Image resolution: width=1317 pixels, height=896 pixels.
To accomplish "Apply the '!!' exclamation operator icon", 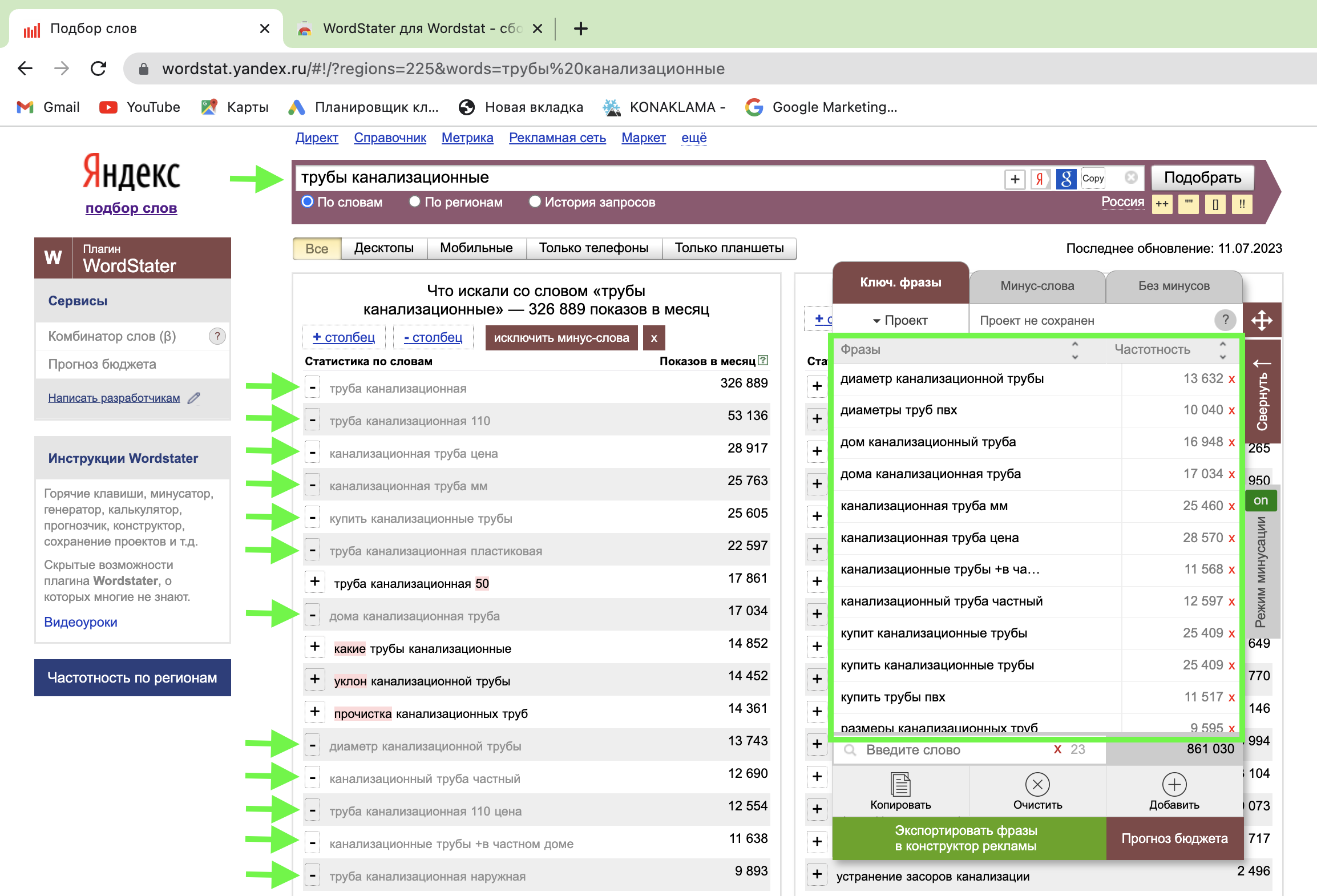I will [1242, 204].
